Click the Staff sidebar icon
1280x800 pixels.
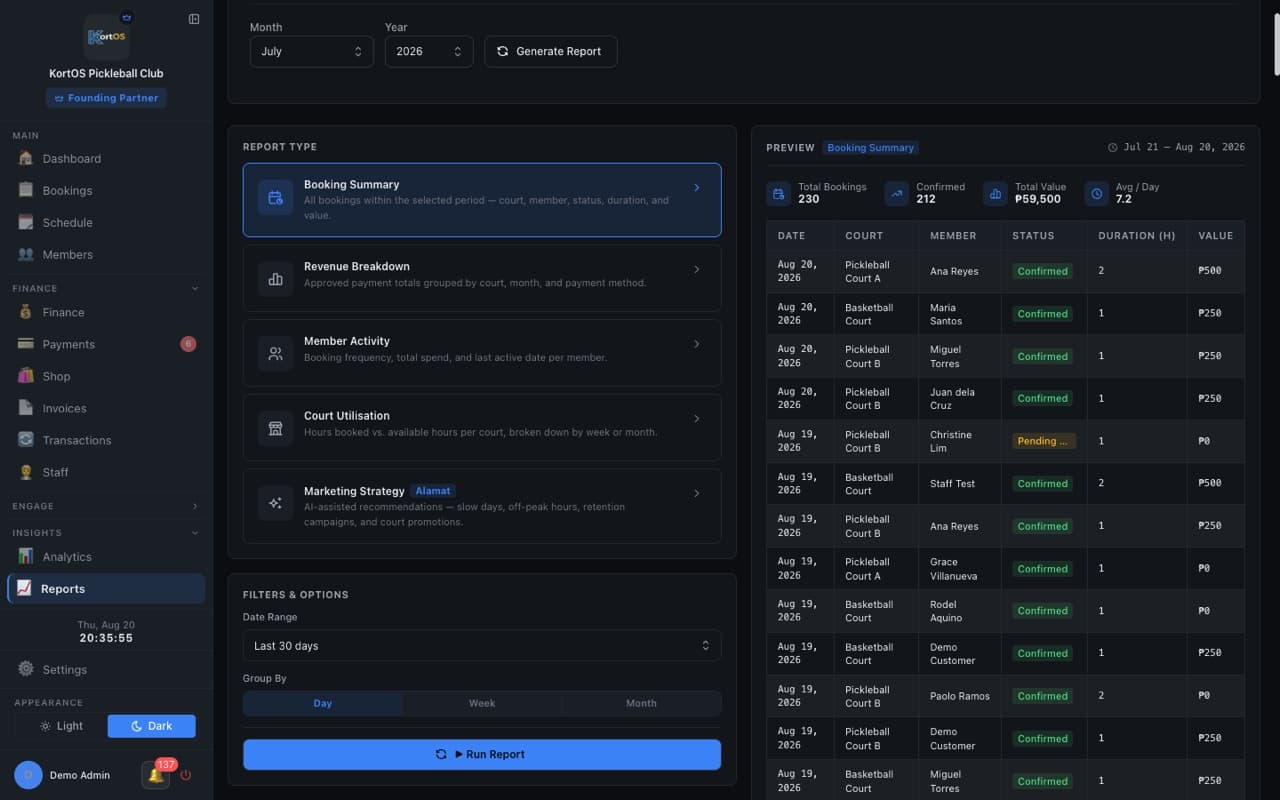tap(26, 472)
